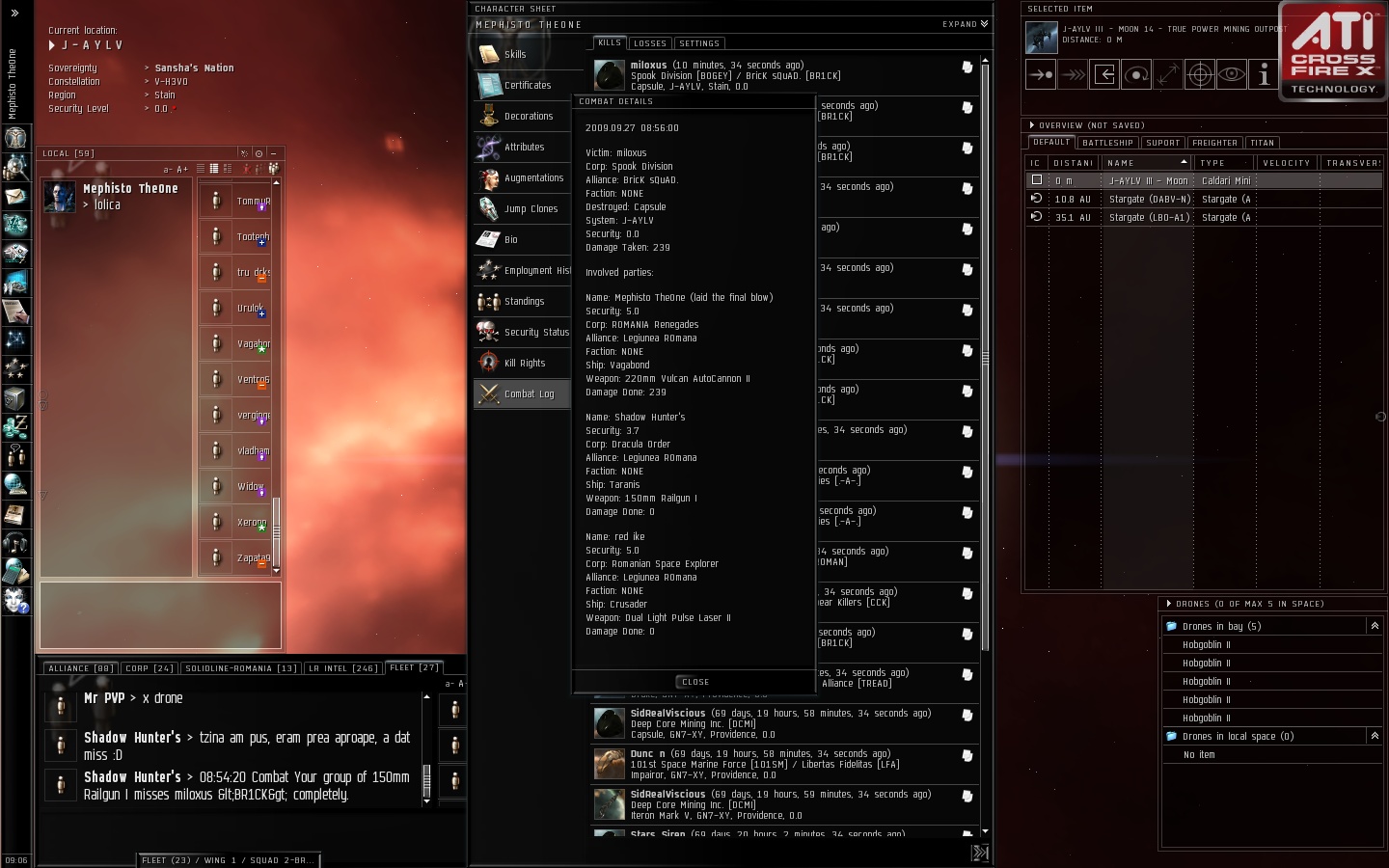Close the Combat Details popup

[x=694, y=682]
